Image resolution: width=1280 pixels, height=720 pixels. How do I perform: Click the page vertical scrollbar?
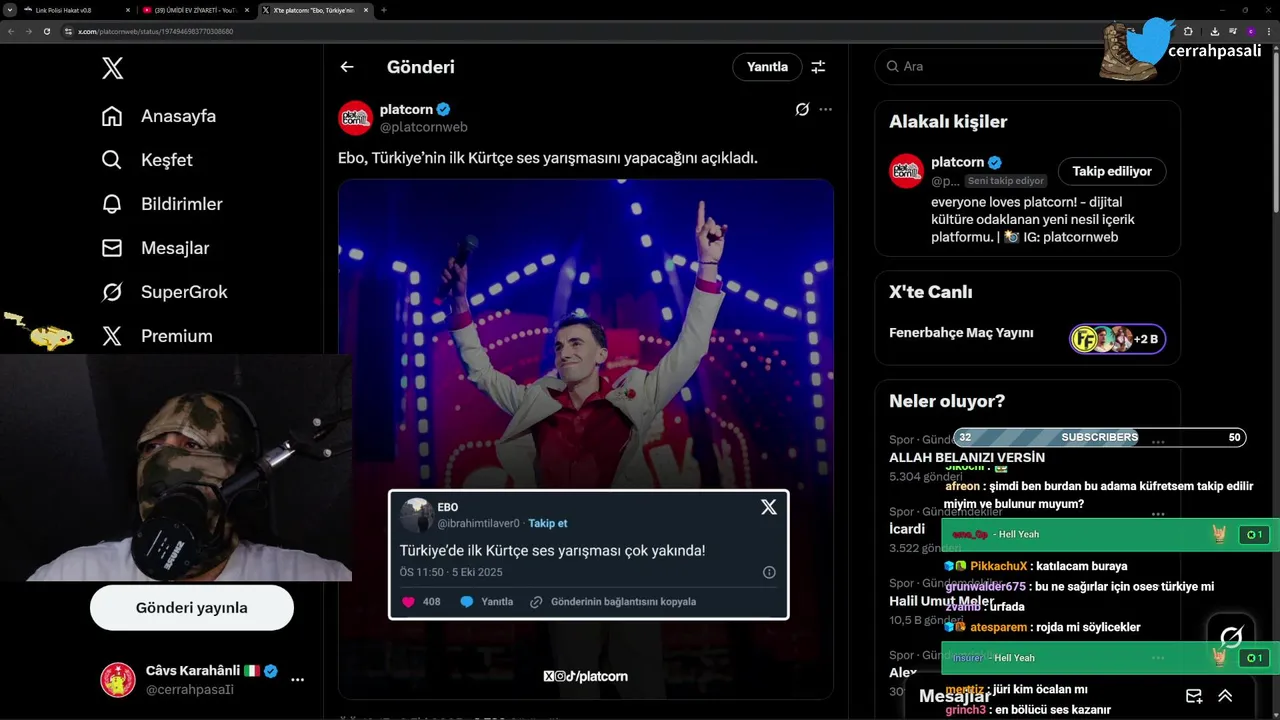point(1275,130)
